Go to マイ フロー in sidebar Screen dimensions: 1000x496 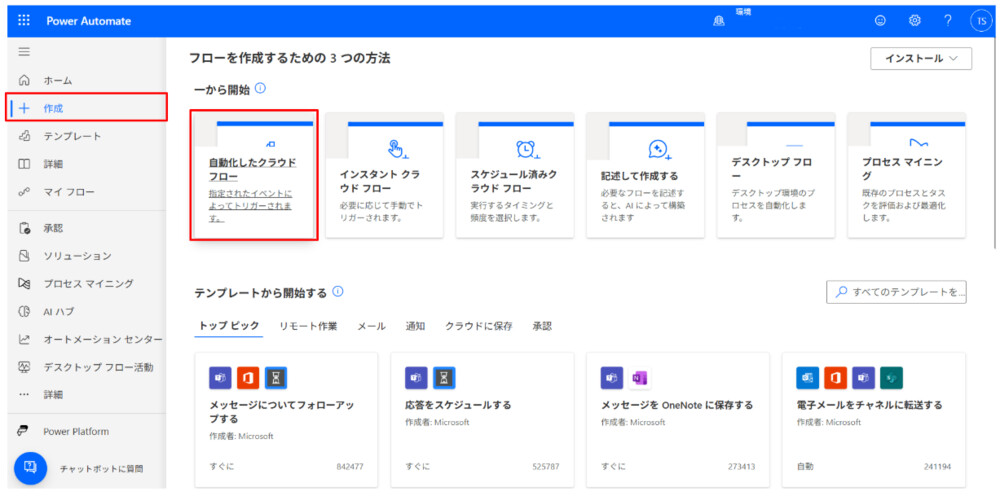pos(68,192)
